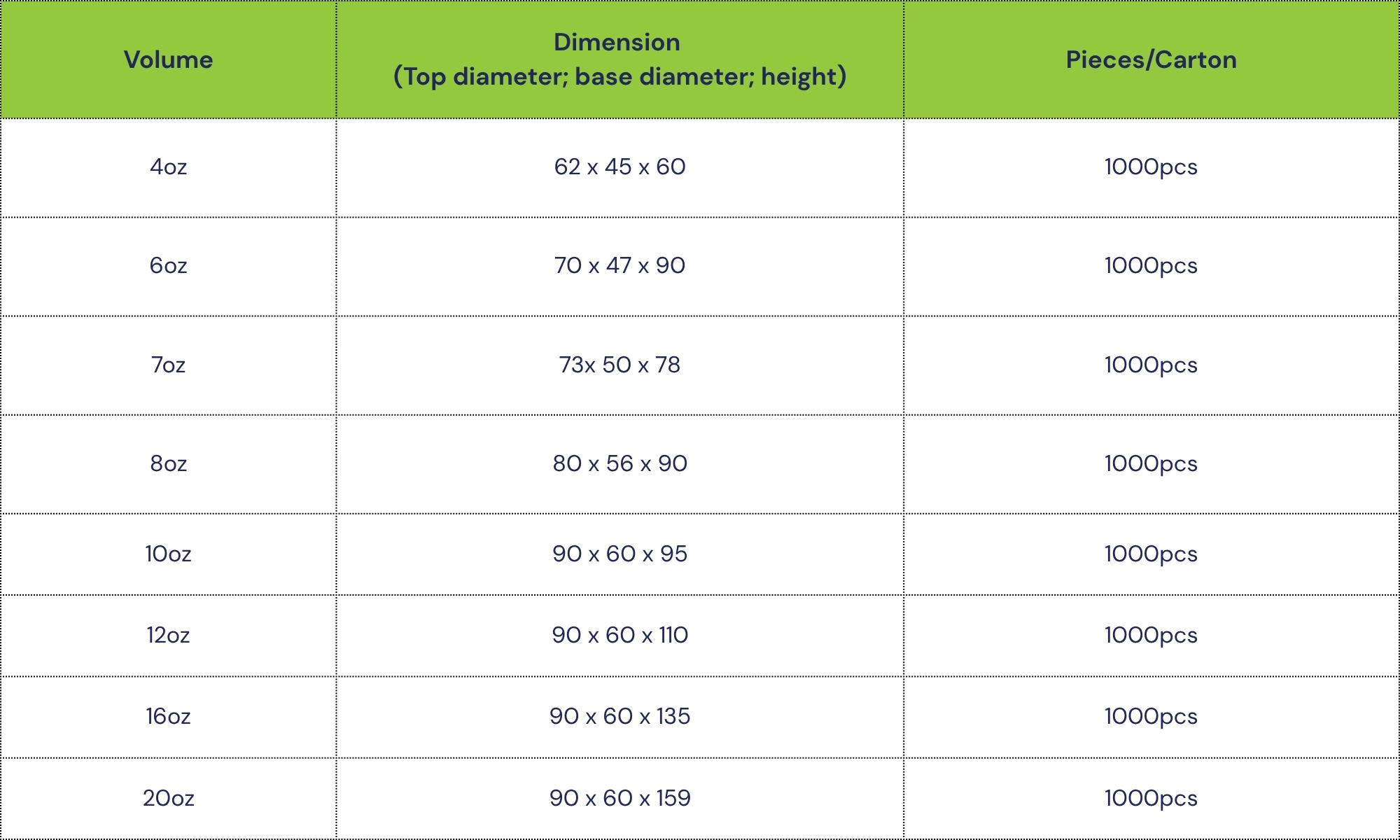Select the 16oz volume cell
Viewport: 1400px width, 840px height.
click(168, 717)
